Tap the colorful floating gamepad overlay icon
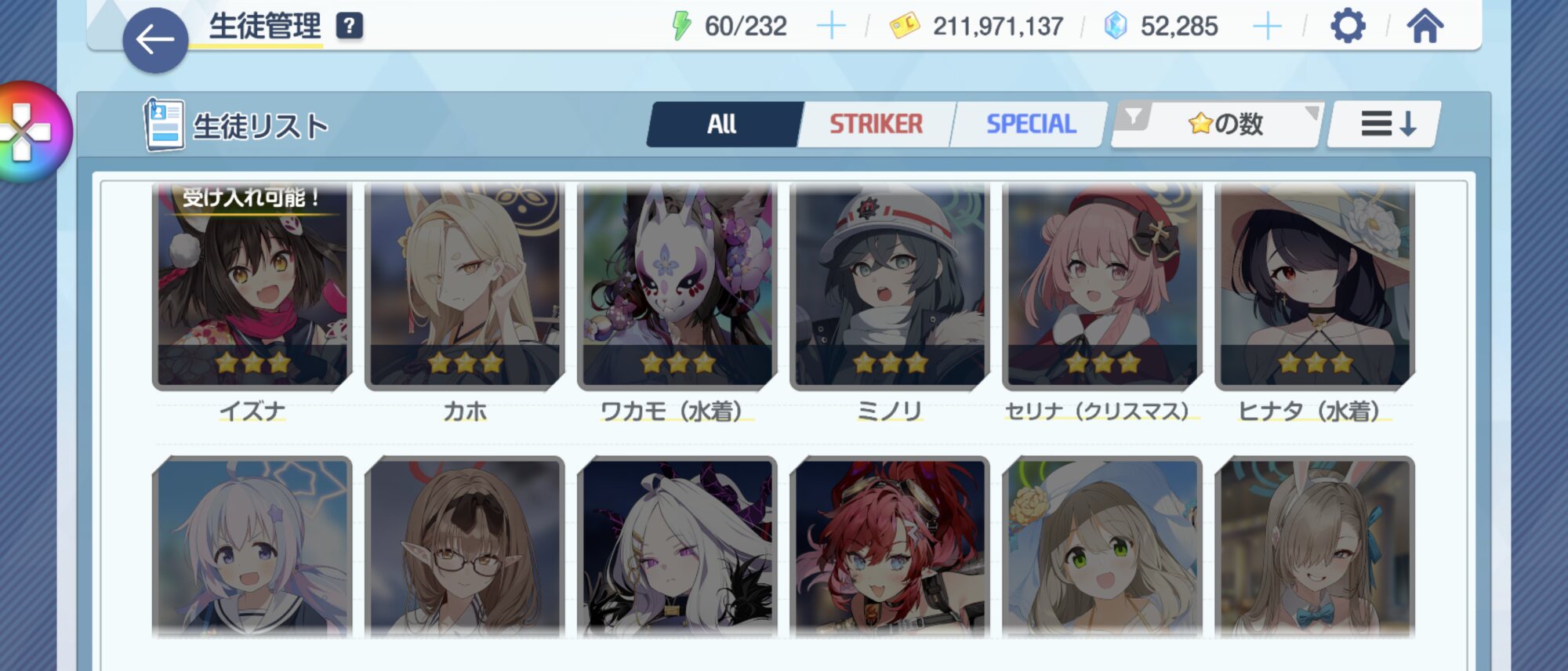 point(27,132)
